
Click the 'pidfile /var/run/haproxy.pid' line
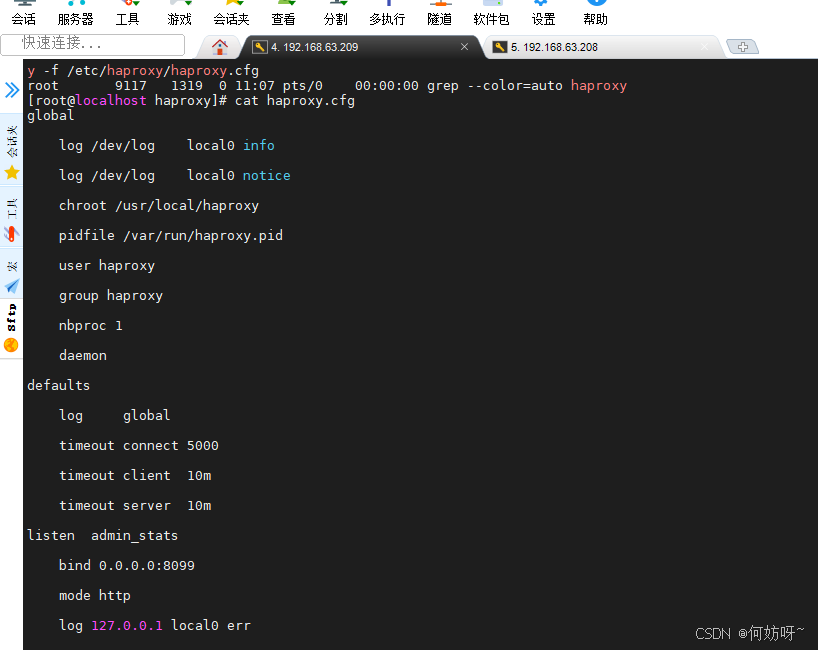[171, 235]
